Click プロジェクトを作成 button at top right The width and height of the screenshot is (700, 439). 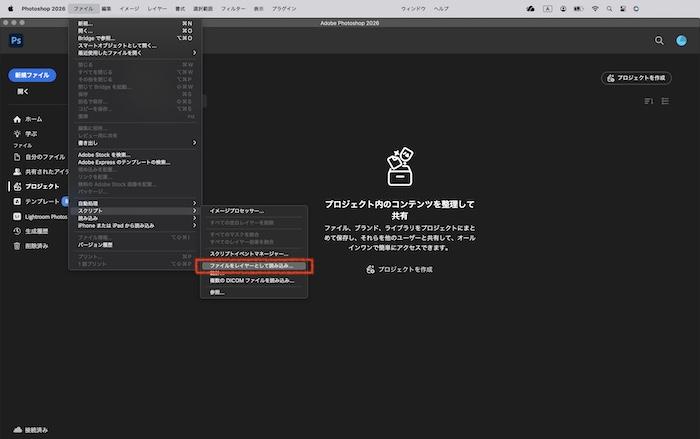click(636, 78)
